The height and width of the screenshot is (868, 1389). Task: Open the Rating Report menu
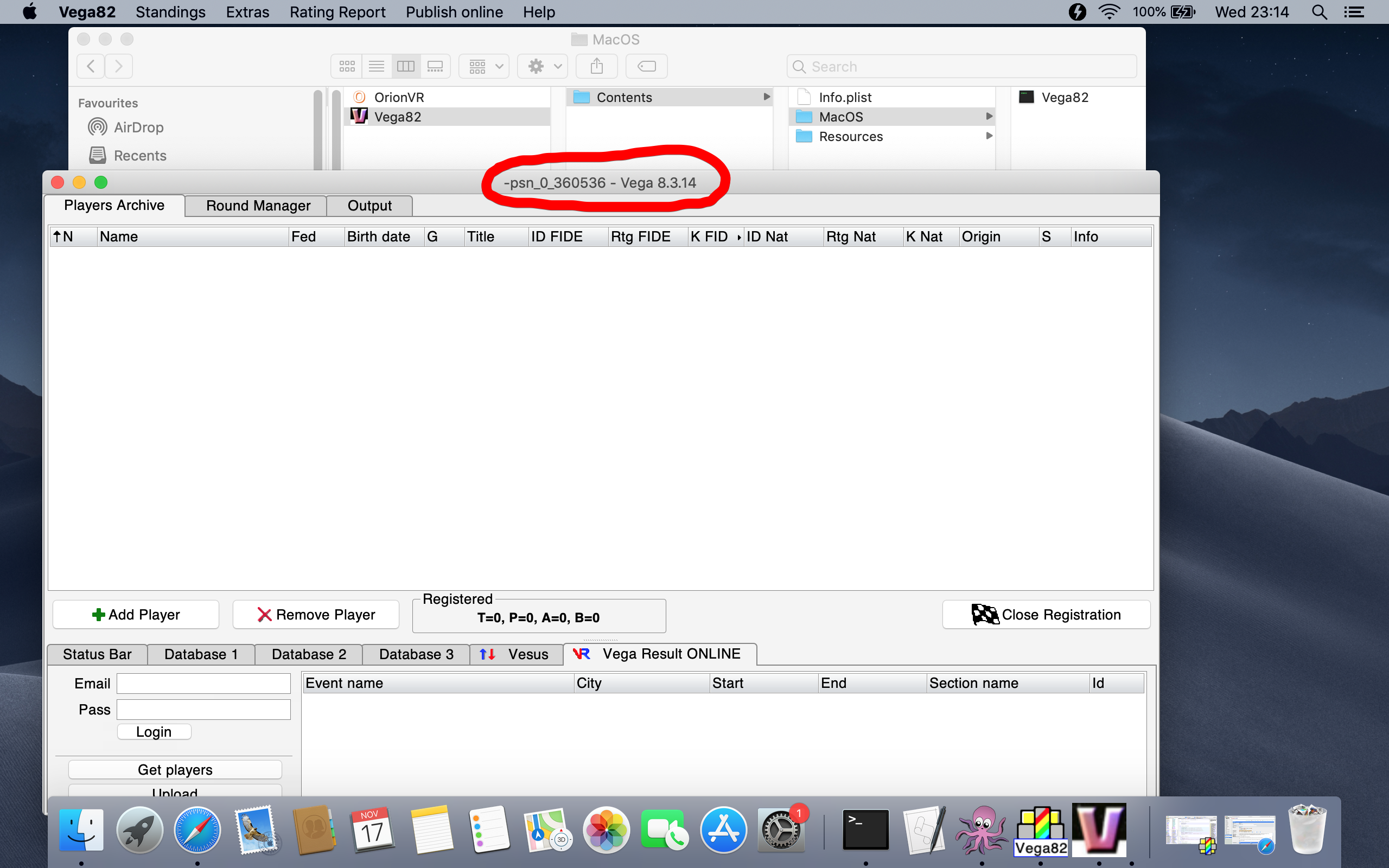337,12
